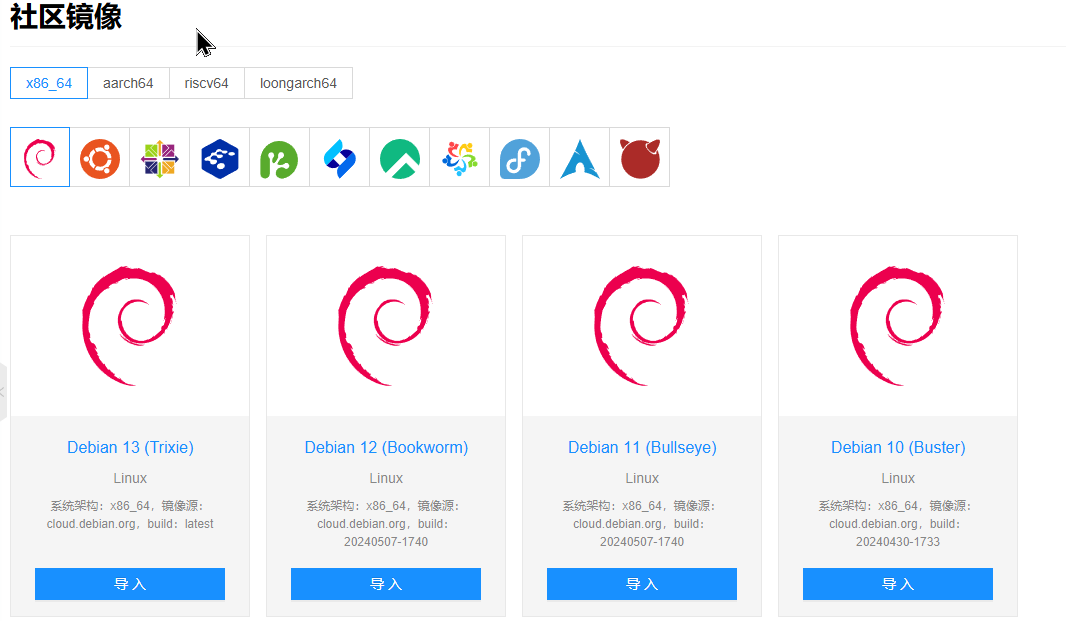The height and width of the screenshot is (621, 1066).
Task: Select the Ubuntu distribution icon
Action: pos(100,157)
